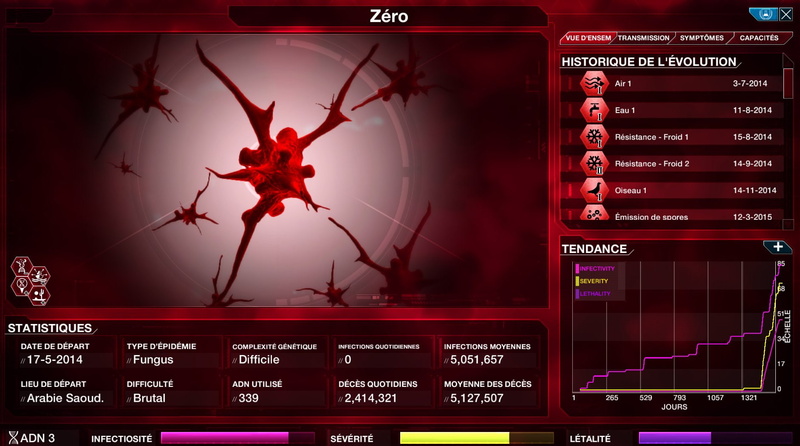Click the average deaths value 5,127,507
800x446 pixels.
477,398
